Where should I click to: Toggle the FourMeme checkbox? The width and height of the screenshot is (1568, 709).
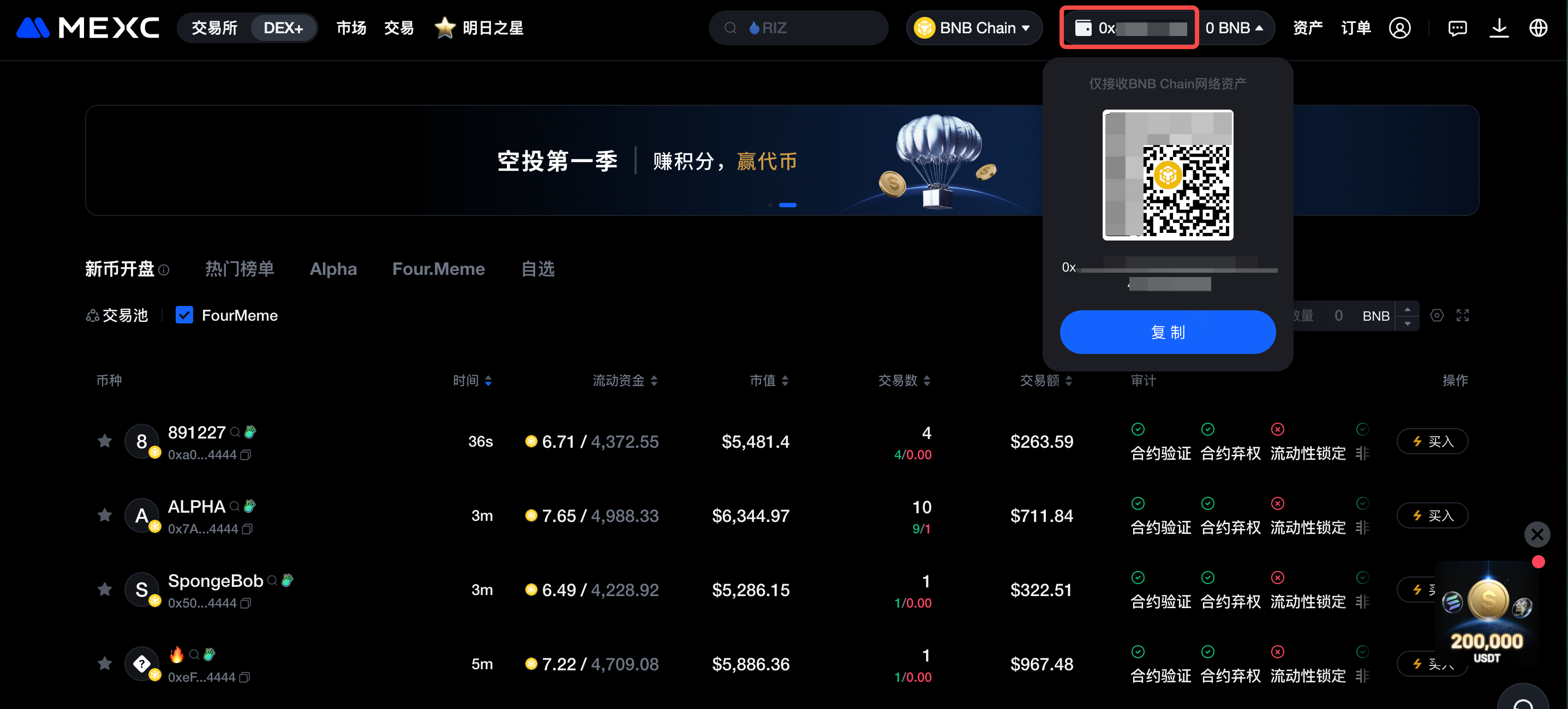point(184,315)
